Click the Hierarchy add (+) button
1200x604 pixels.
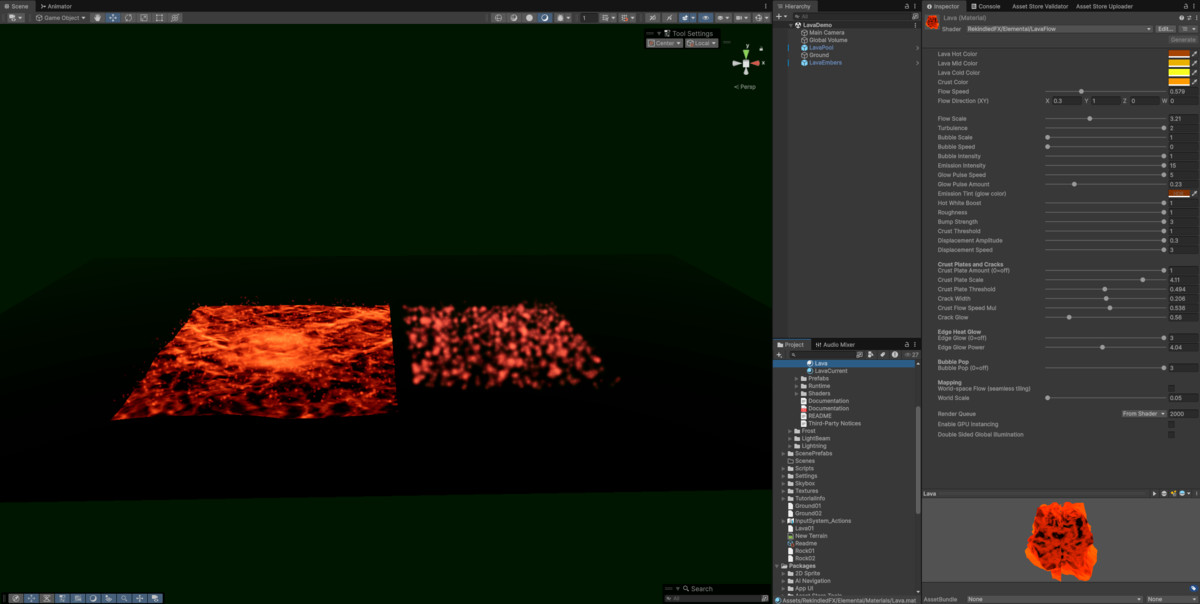pos(781,16)
